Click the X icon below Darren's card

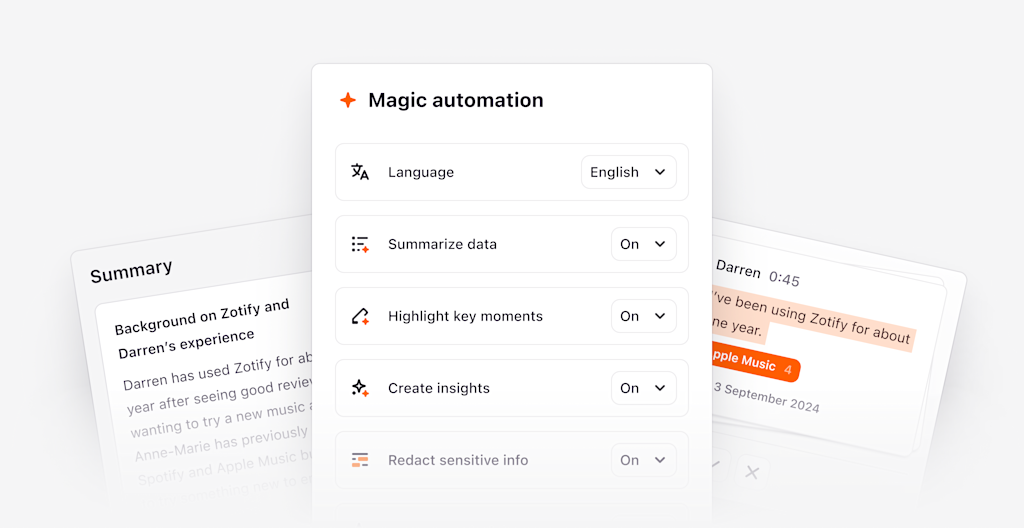pos(752,472)
